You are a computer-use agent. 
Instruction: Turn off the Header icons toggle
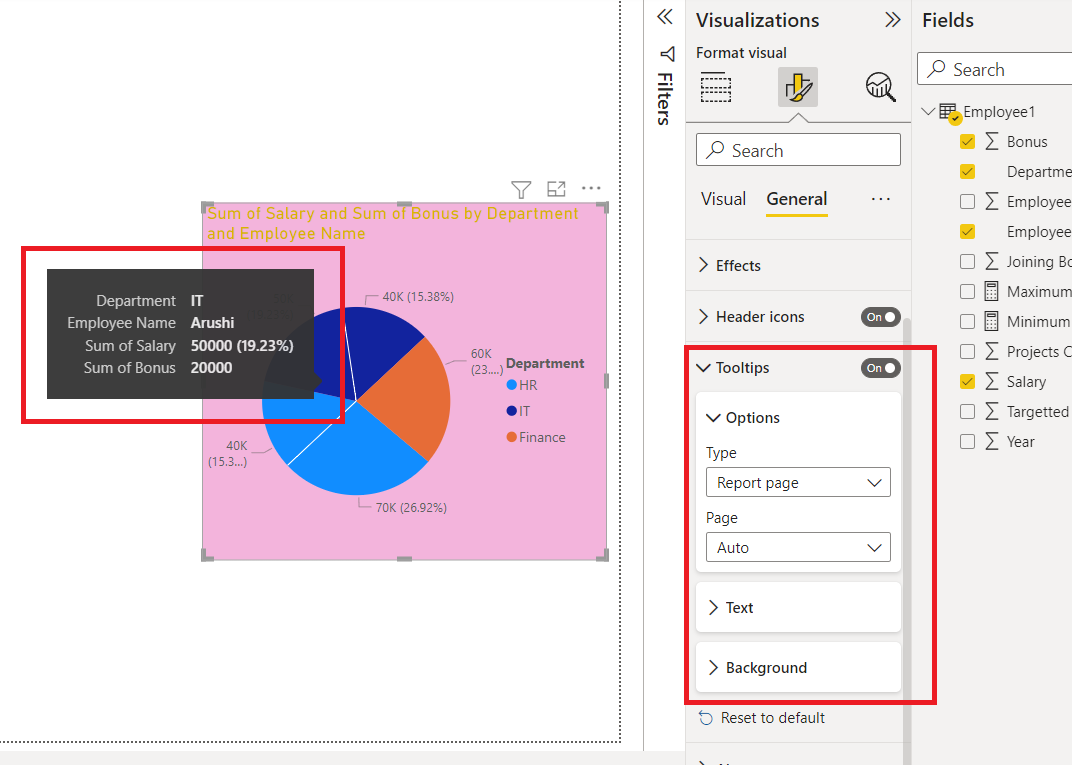[881, 317]
